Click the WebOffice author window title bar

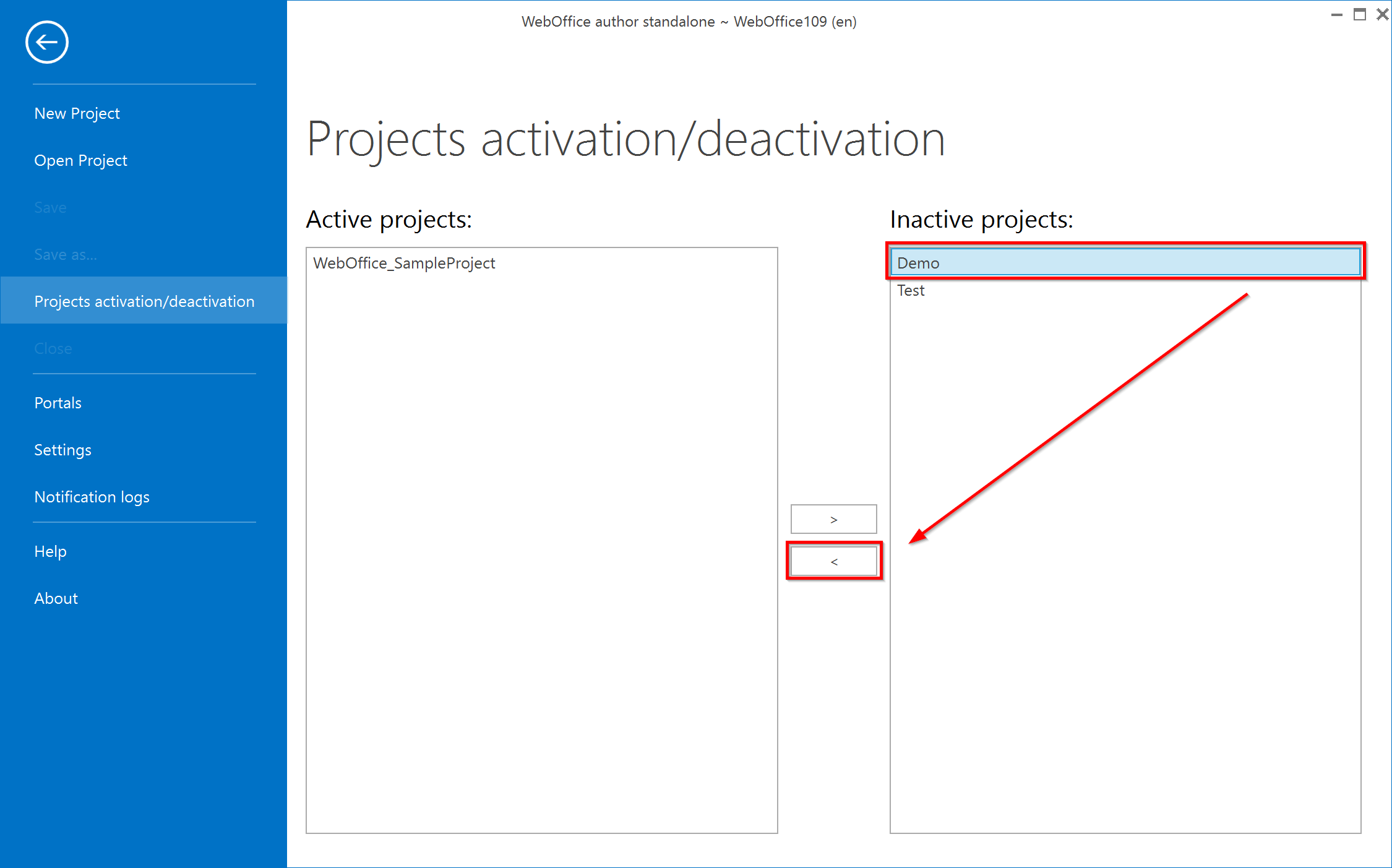coord(690,21)
